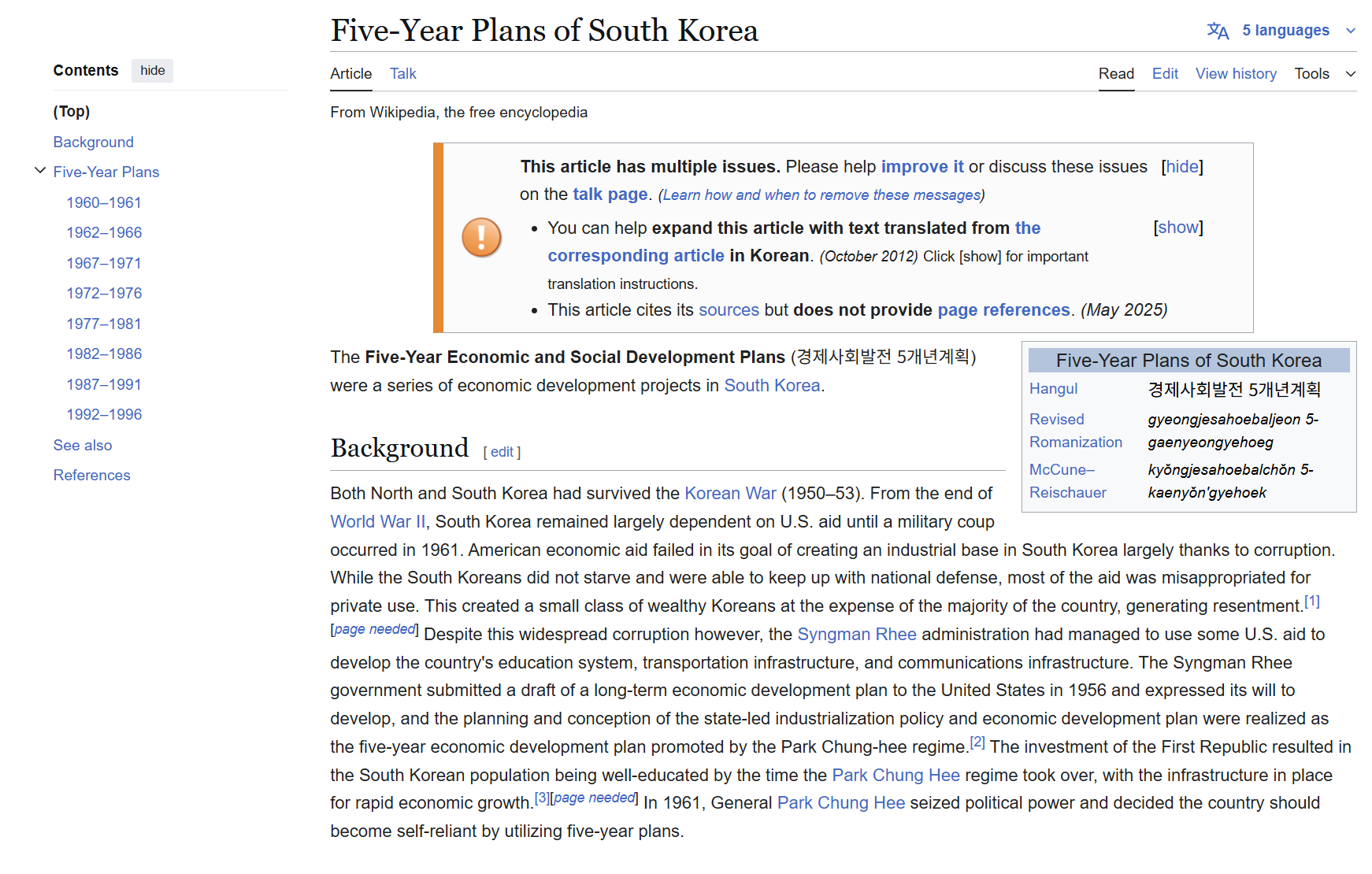
Task: Click the article heading 'Five-Year Plans of South Korea'
Action: point(544,31)
